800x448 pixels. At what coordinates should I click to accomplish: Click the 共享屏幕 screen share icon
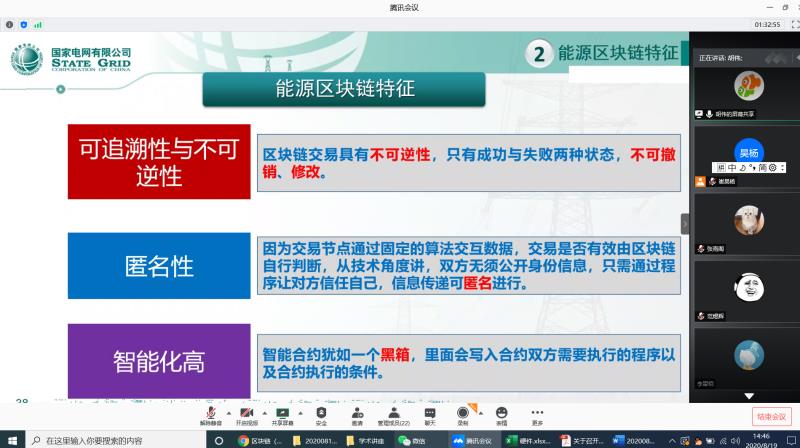point(283,412)
